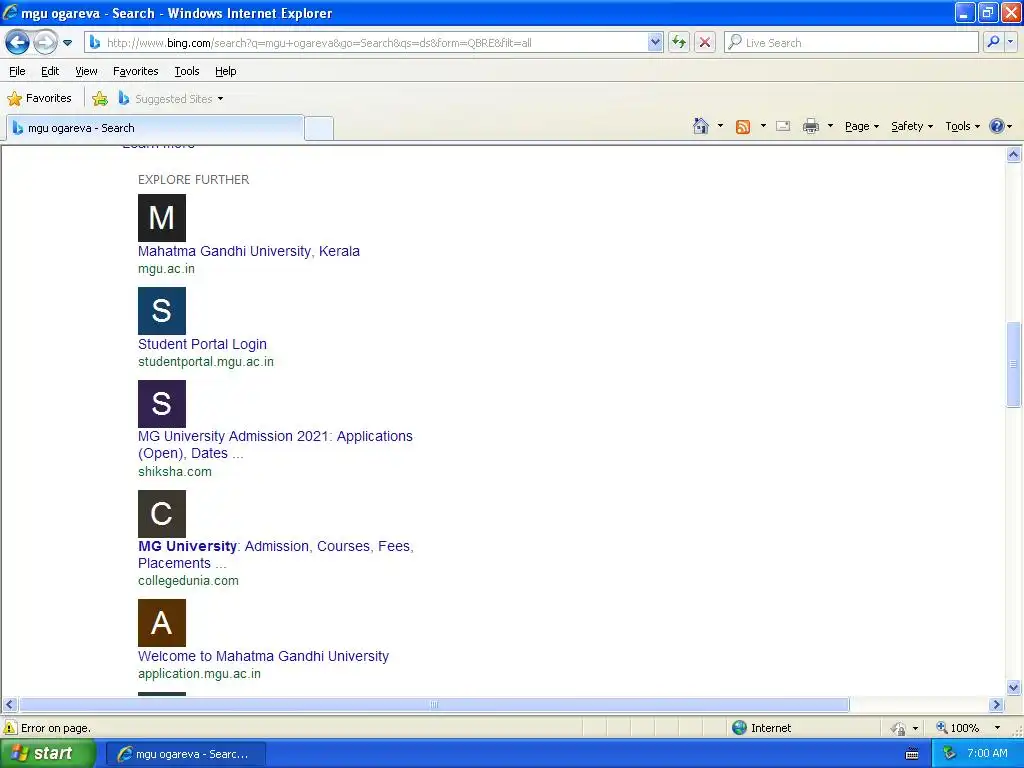This screenshot has height=768, width=1024.
Task: Click the horizontal scrollbar thumb
Action: coord(434,705)
